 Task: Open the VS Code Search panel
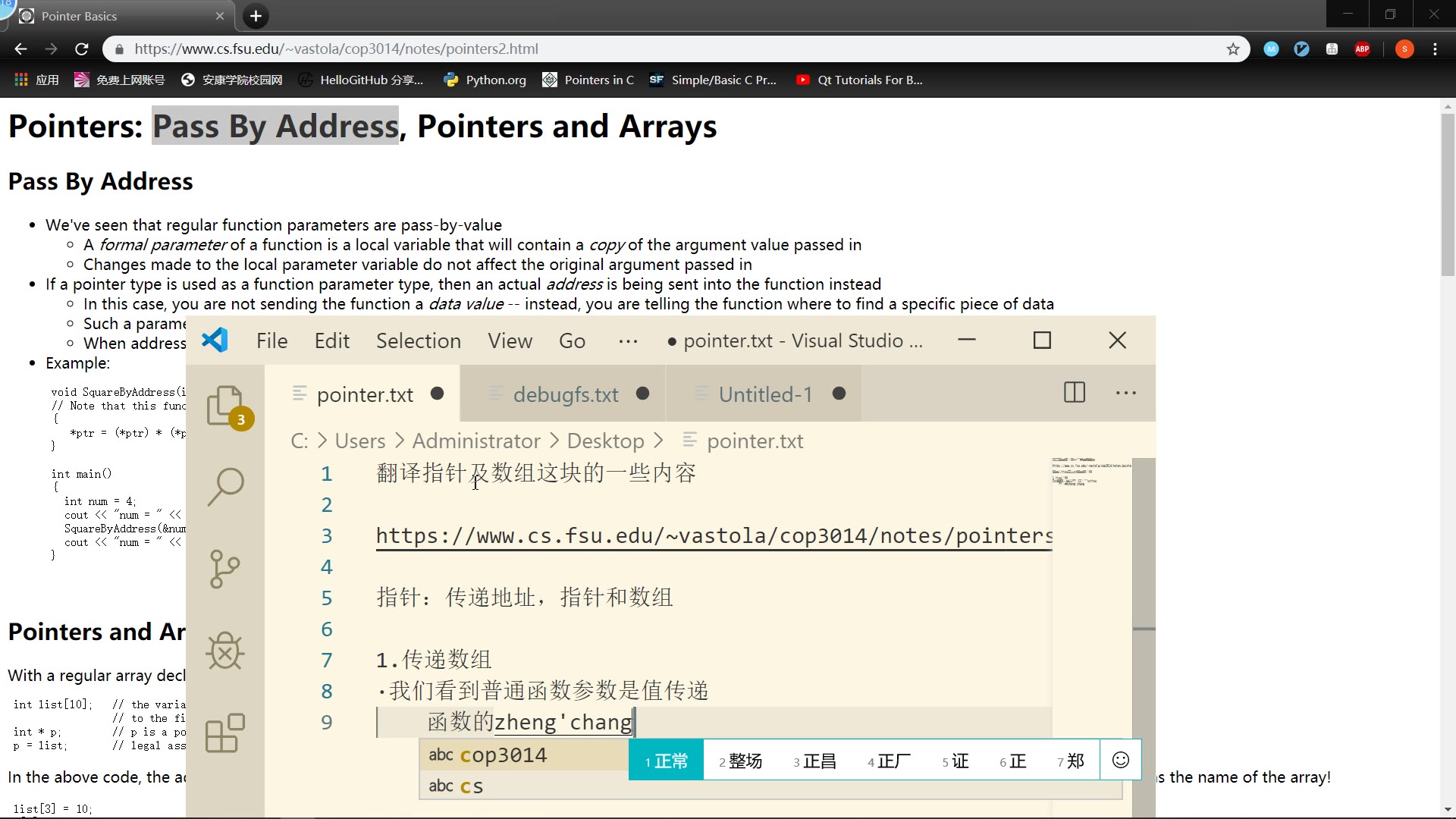pyautogui.click(x=225, y=486)
